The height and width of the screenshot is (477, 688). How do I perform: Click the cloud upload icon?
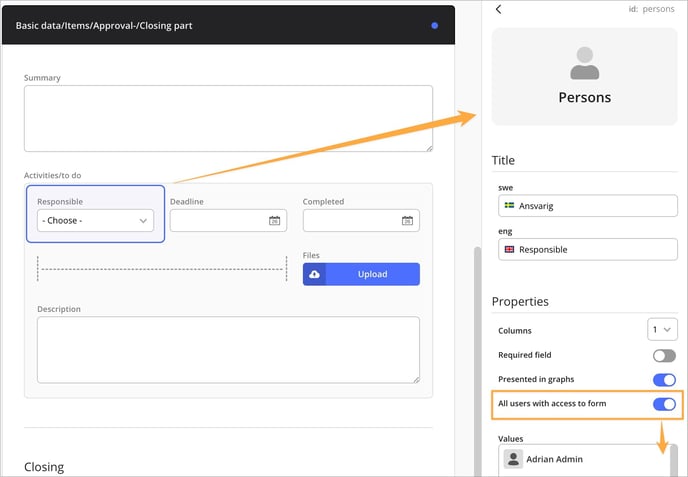click(x=314, y=274)
